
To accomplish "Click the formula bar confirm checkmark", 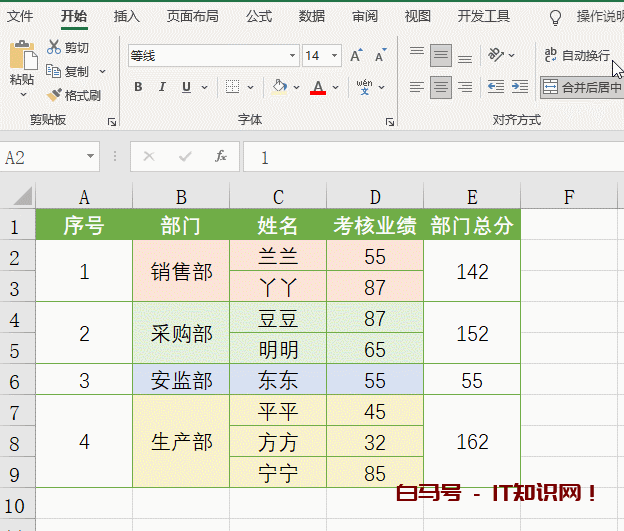I will (185, 156).
